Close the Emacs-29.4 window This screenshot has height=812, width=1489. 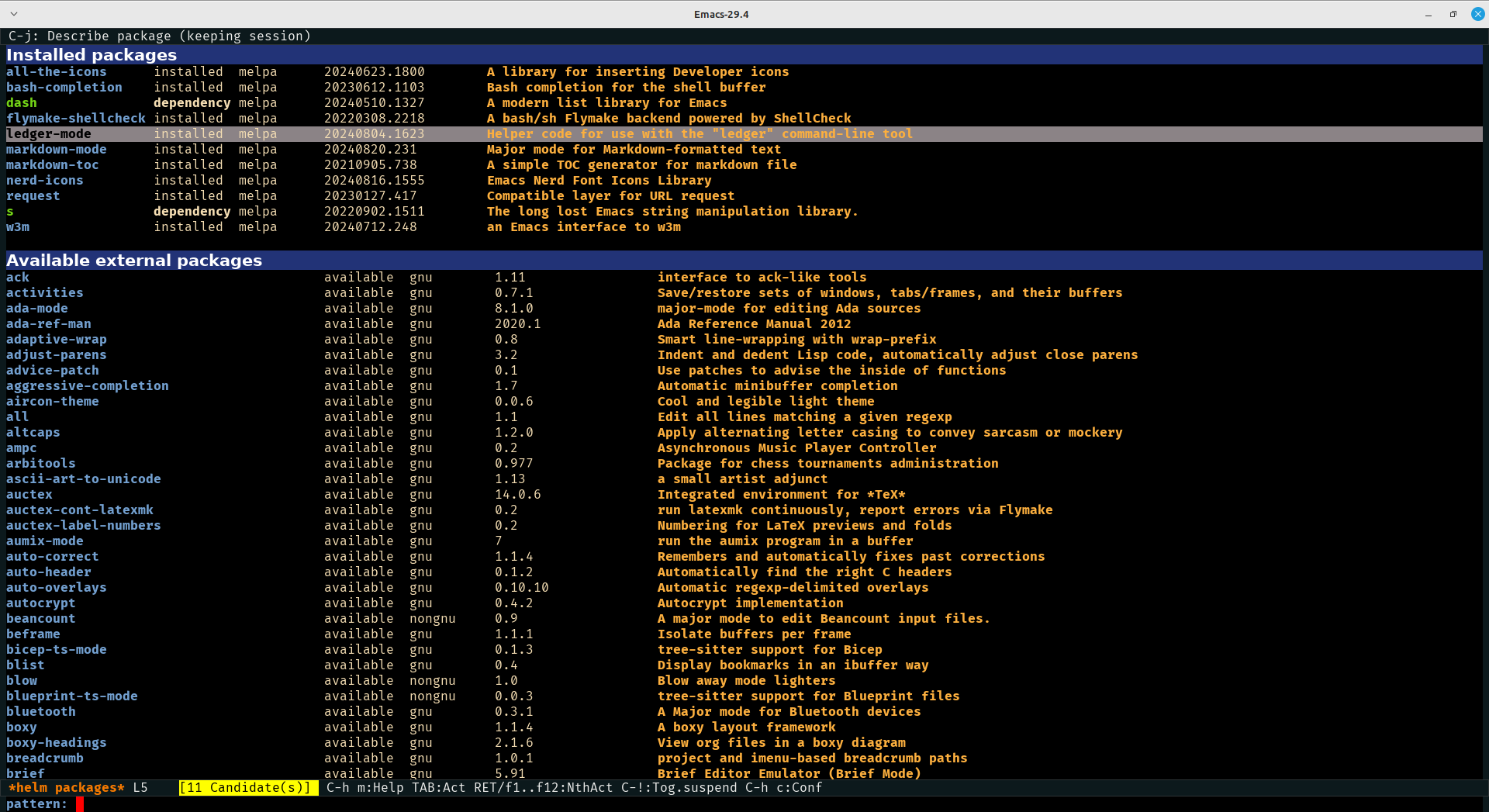(x=1478, y=14)
